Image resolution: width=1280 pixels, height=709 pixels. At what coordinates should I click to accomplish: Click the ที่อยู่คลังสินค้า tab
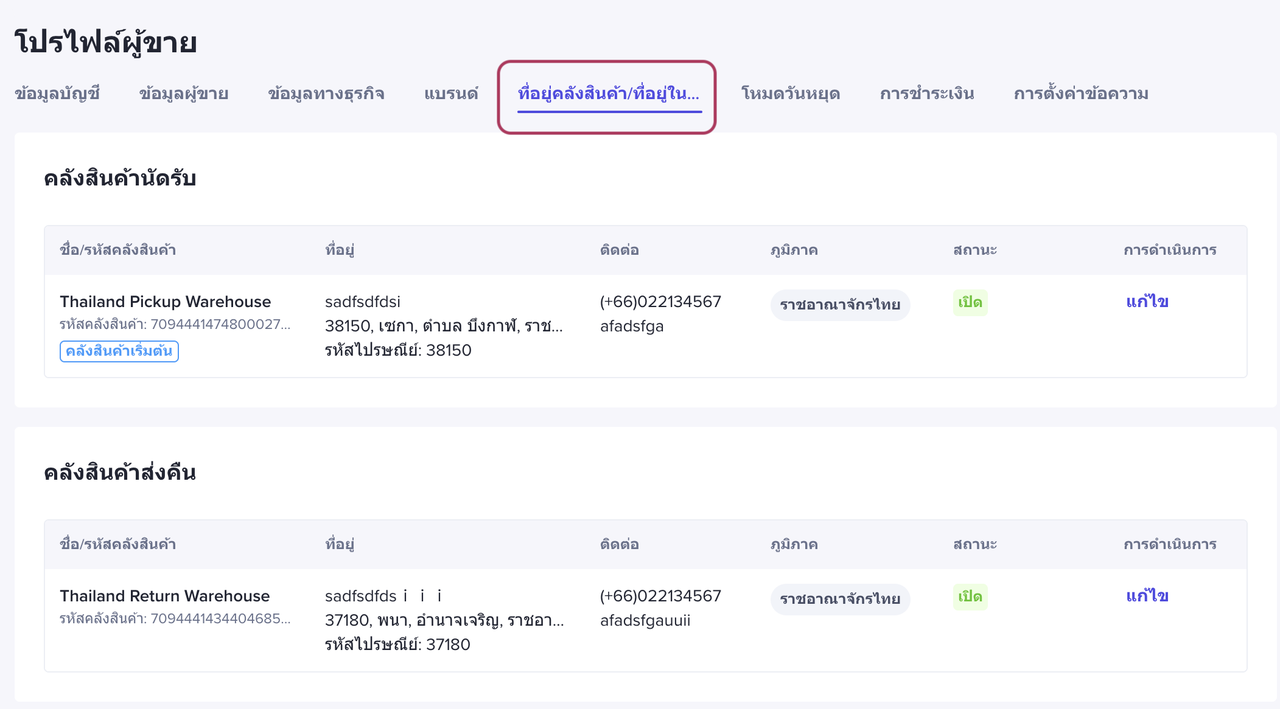pyautogui.click(x=608, y=94)
